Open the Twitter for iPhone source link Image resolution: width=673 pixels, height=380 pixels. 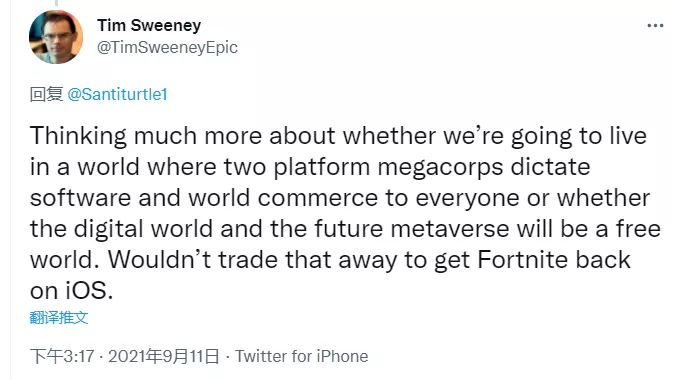click(301, 356)
